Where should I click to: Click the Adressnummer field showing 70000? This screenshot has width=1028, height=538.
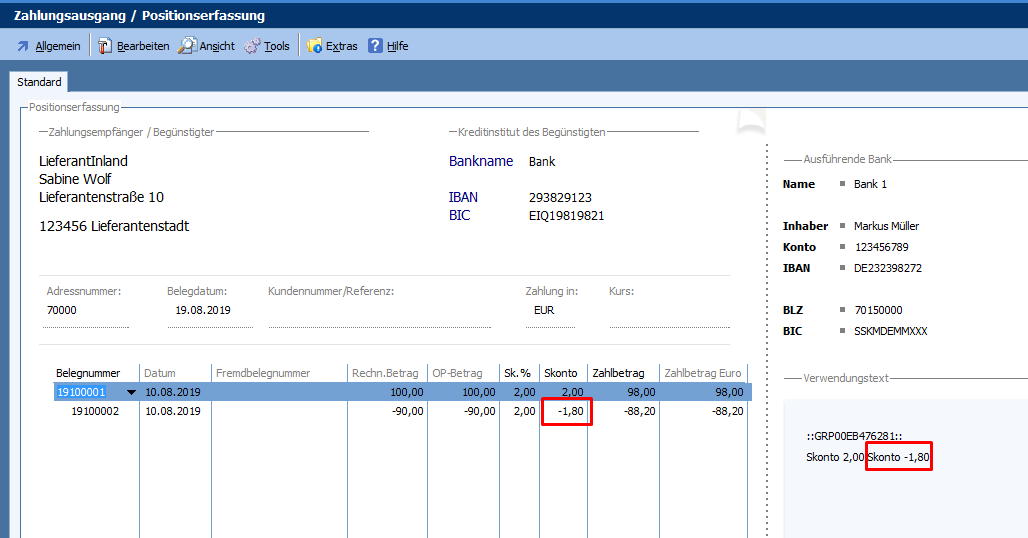(87, 311)
